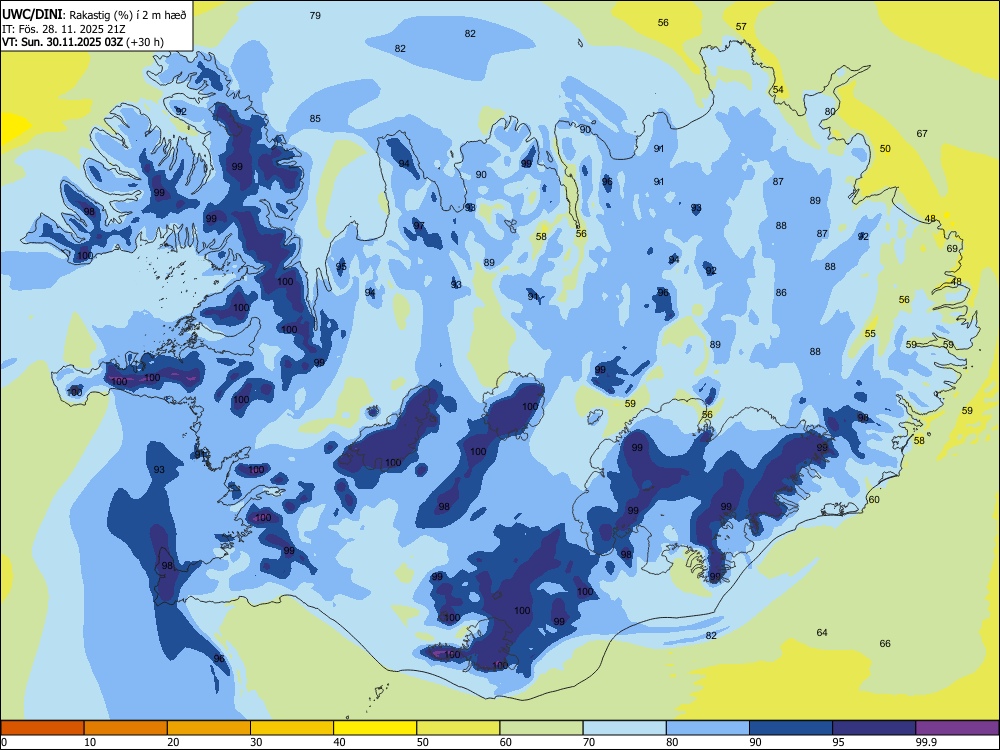Click the map value 66 in the southeast sea

point(885,644)
